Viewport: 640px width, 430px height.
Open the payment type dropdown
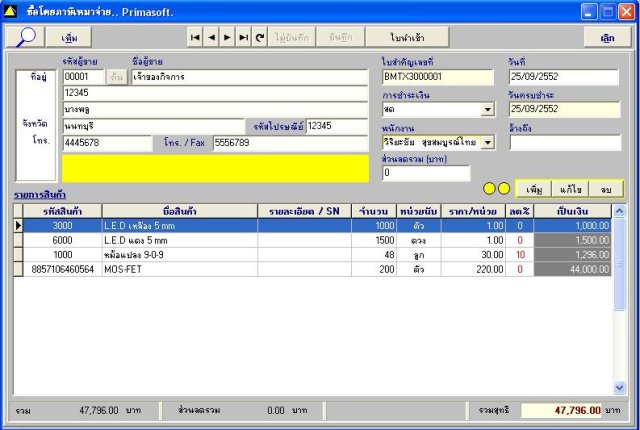pos(488,109)
